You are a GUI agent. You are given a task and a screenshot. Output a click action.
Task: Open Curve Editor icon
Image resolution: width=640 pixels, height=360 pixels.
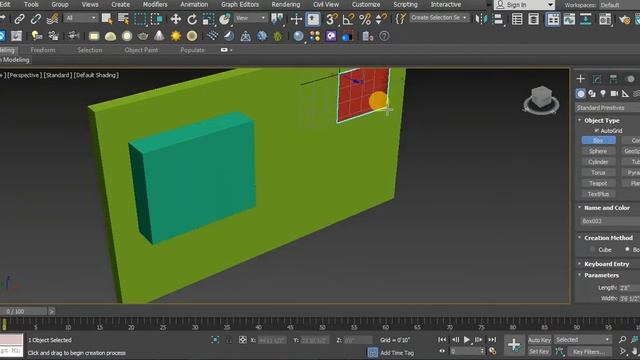569,19
